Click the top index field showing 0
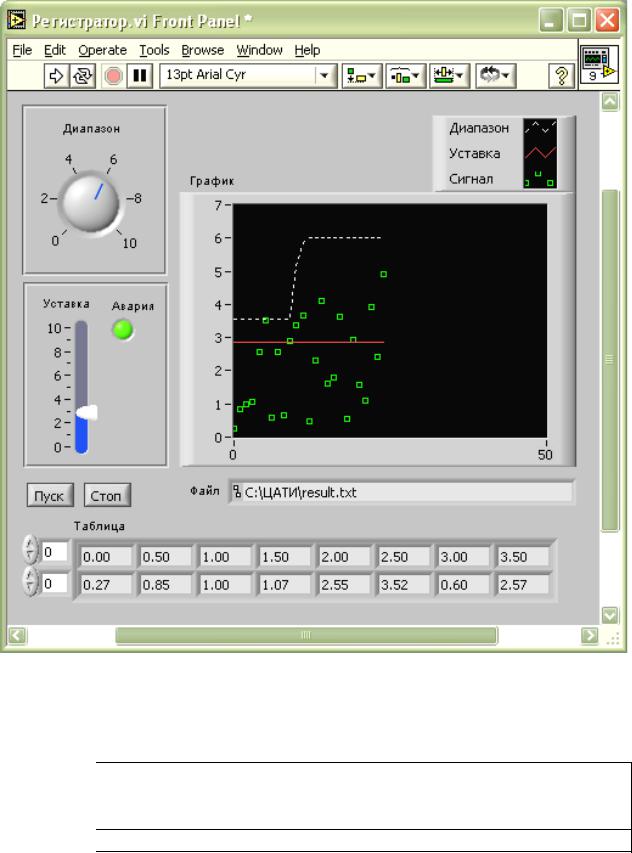Image resolution: width=632 pixels, height=853 pixels. pyautogui.click(x=54, y=552)
